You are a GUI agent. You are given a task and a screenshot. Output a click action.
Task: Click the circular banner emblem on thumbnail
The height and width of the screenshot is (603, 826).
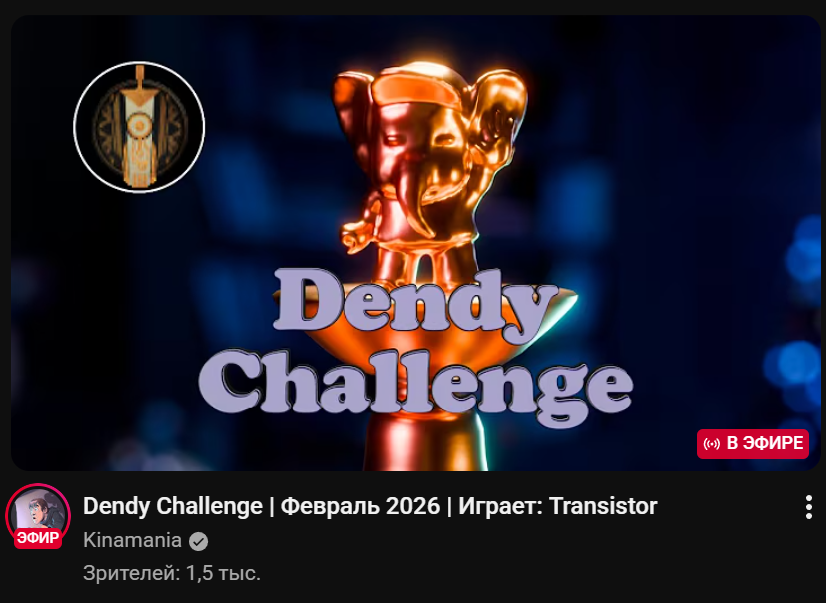(x=139, y=127)
